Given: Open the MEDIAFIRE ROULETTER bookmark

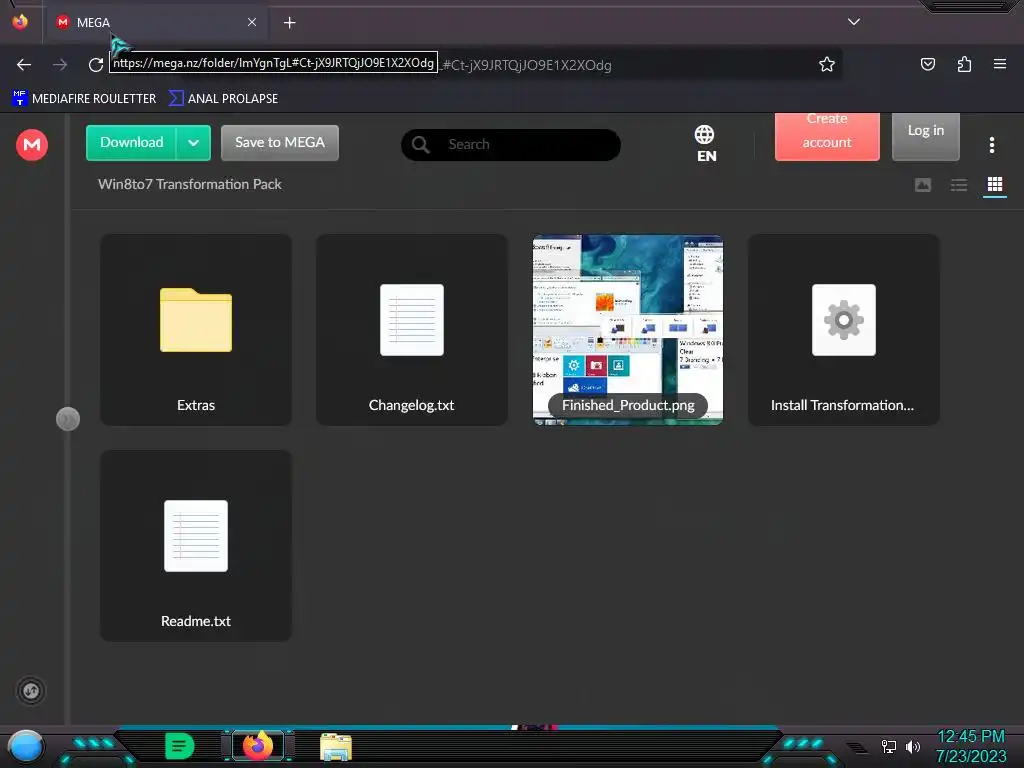Looking at the screenshot, I should coord(84,99).
